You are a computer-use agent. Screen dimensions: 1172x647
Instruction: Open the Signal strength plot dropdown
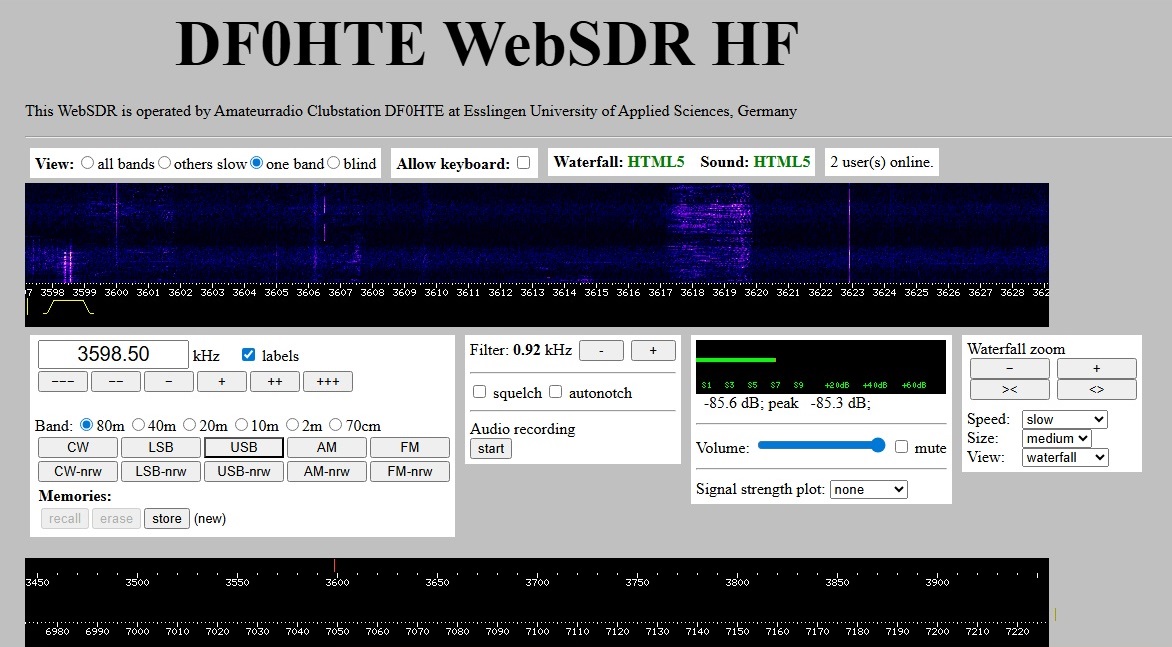click(x=868, y=489)
